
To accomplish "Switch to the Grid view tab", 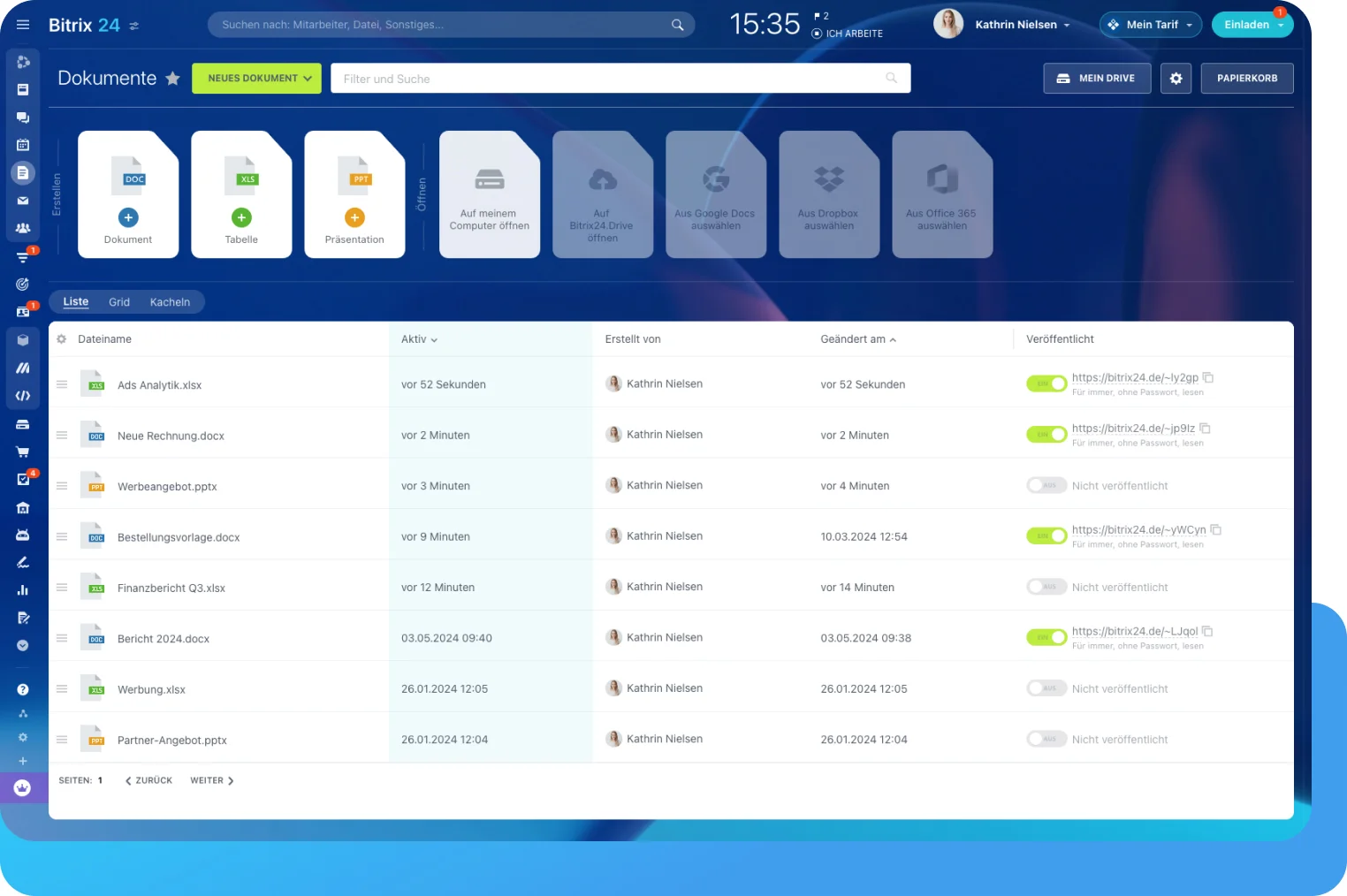I will [x=119, y=302].
